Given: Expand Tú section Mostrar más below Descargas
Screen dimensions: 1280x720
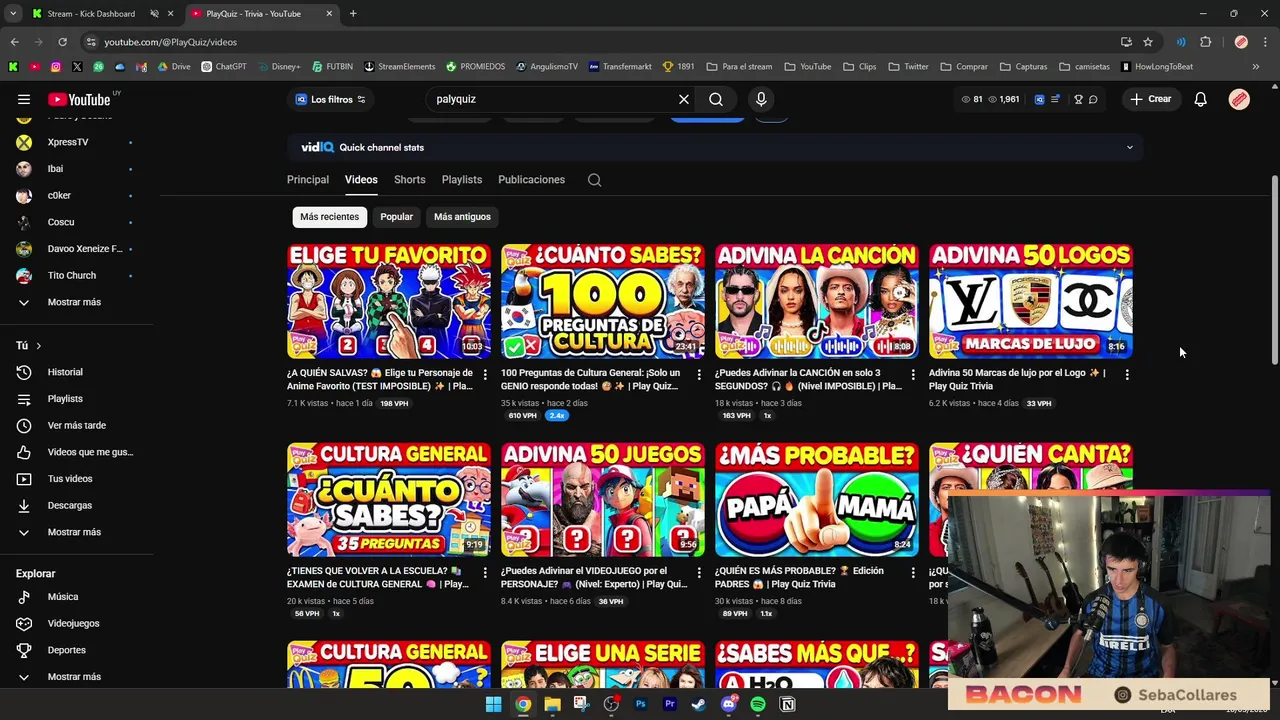Looking at the screenshot, I should tap(76, 532).
